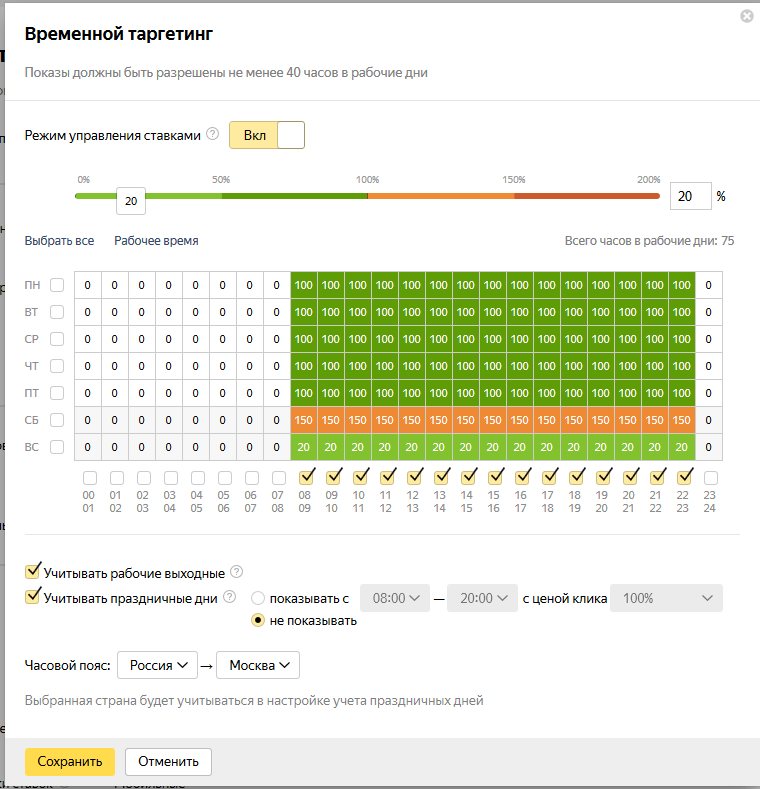760x789 pixels.
Task: Open help icon for bid management mode
Action: [213, 134]
